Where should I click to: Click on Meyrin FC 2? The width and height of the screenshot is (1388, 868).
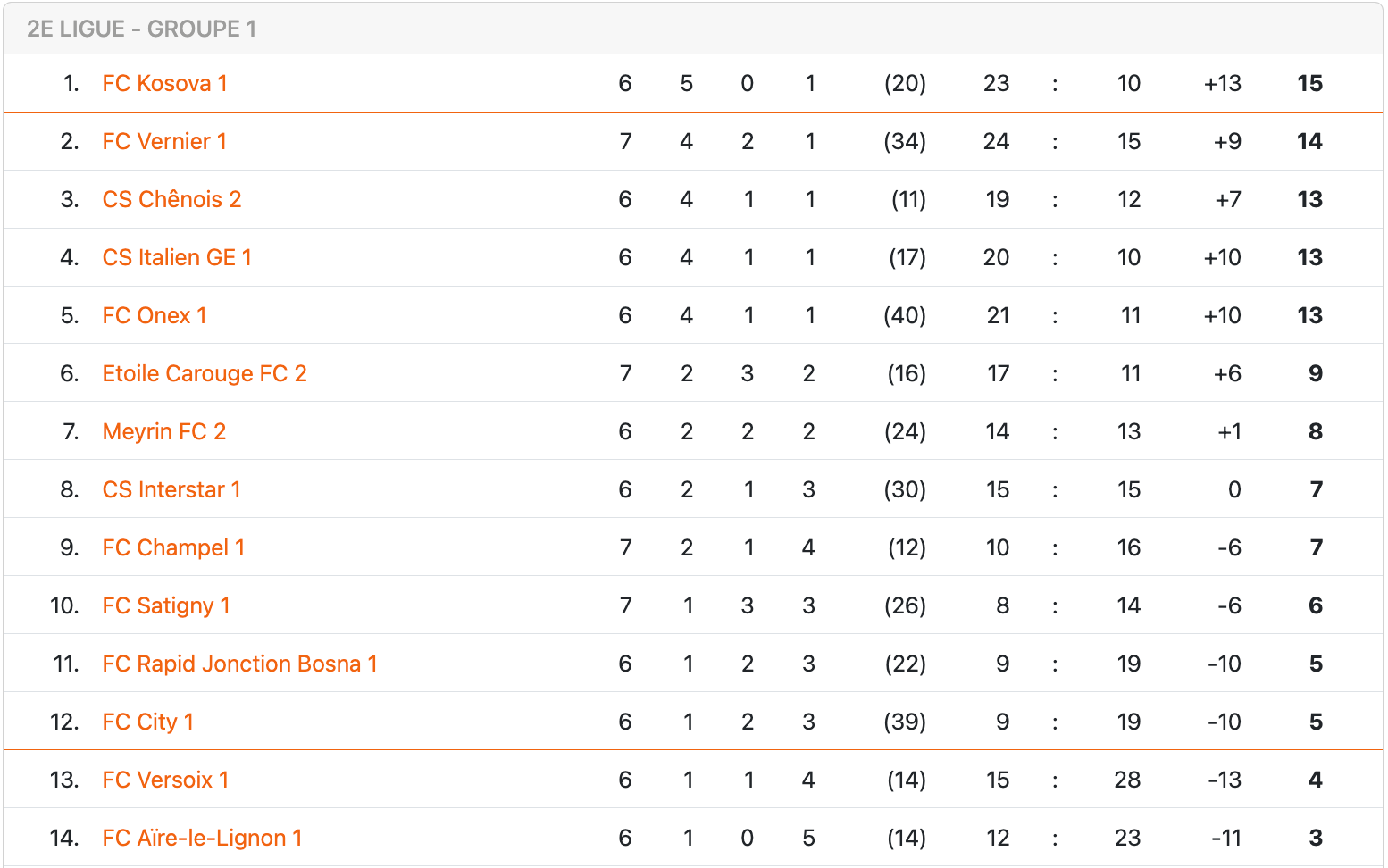[164, 431]
